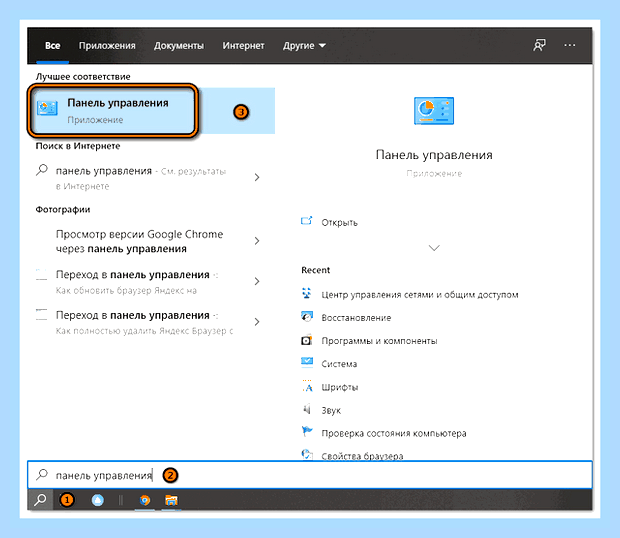Expand arrow for Как обновить браузер result

[257, 281]
